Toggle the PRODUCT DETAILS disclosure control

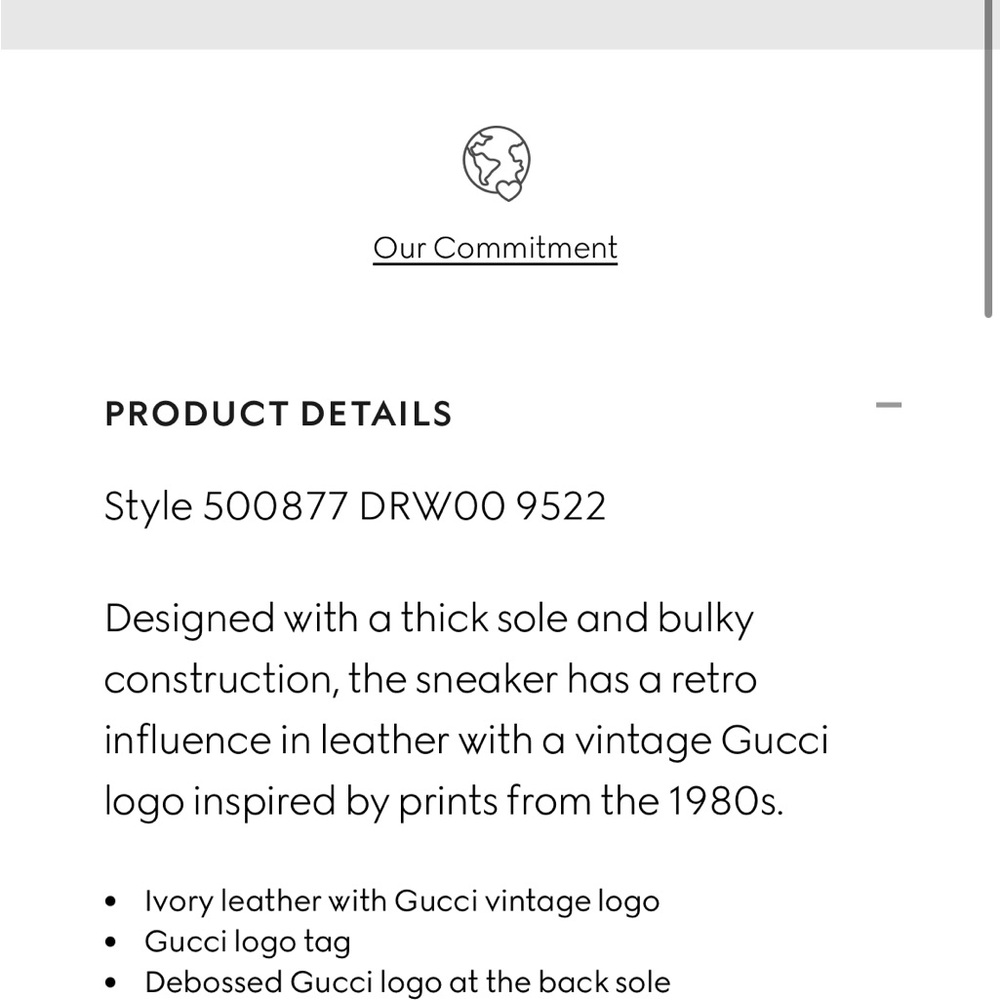tap(888, 405)
